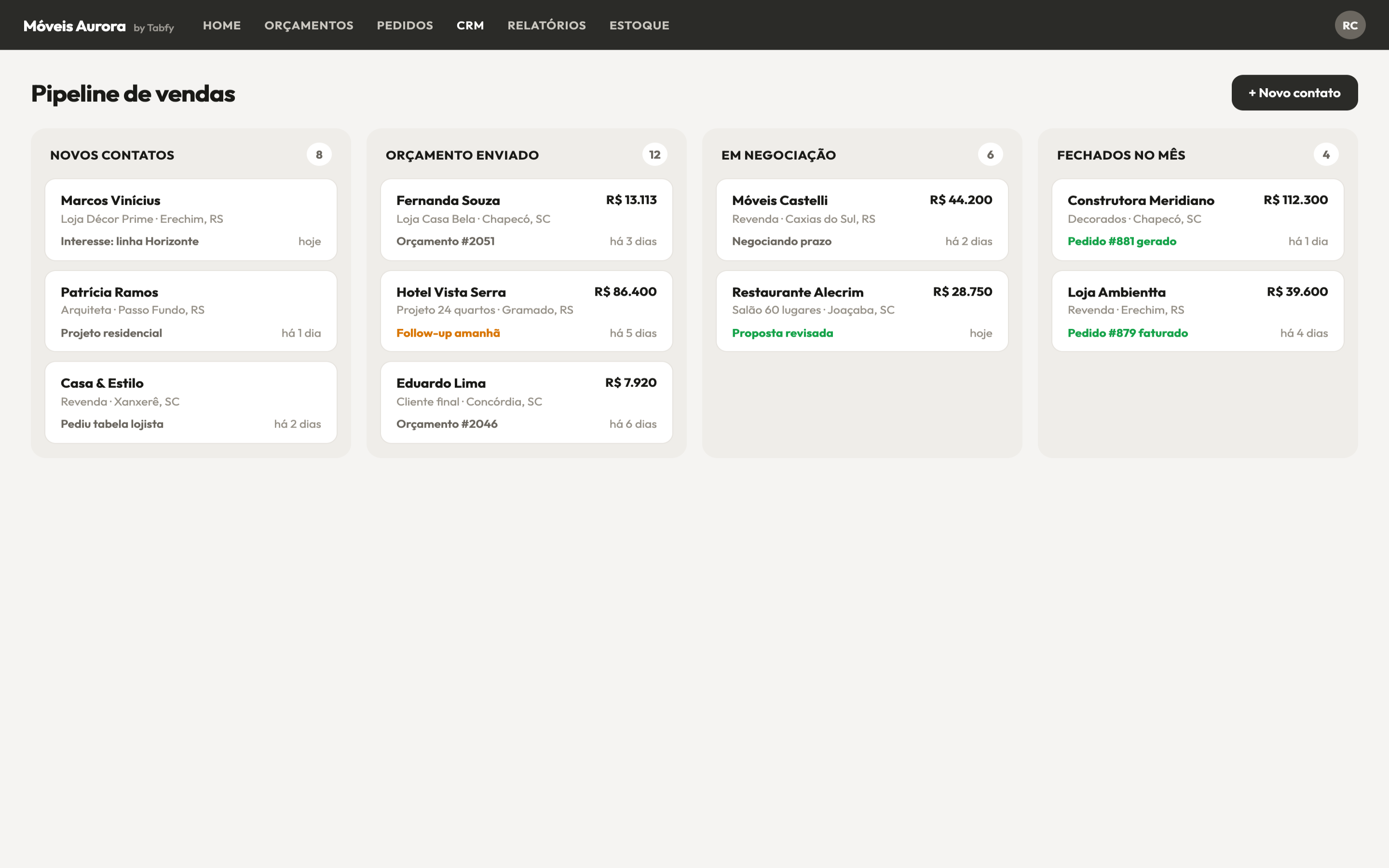Click Loja Décor Prime · Erechim, RS
This screenshot has width=1389, height=868.
pos(142,219)
